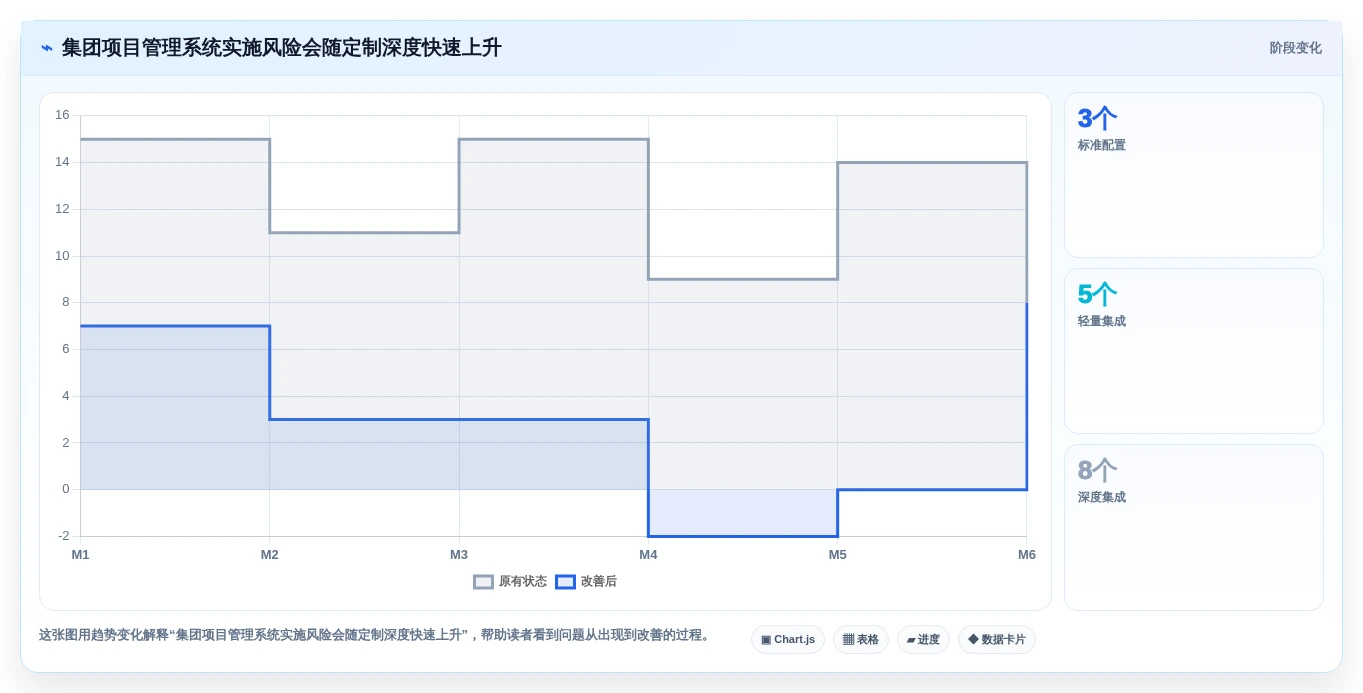Click the M5 x-axis label

point(837,555)
